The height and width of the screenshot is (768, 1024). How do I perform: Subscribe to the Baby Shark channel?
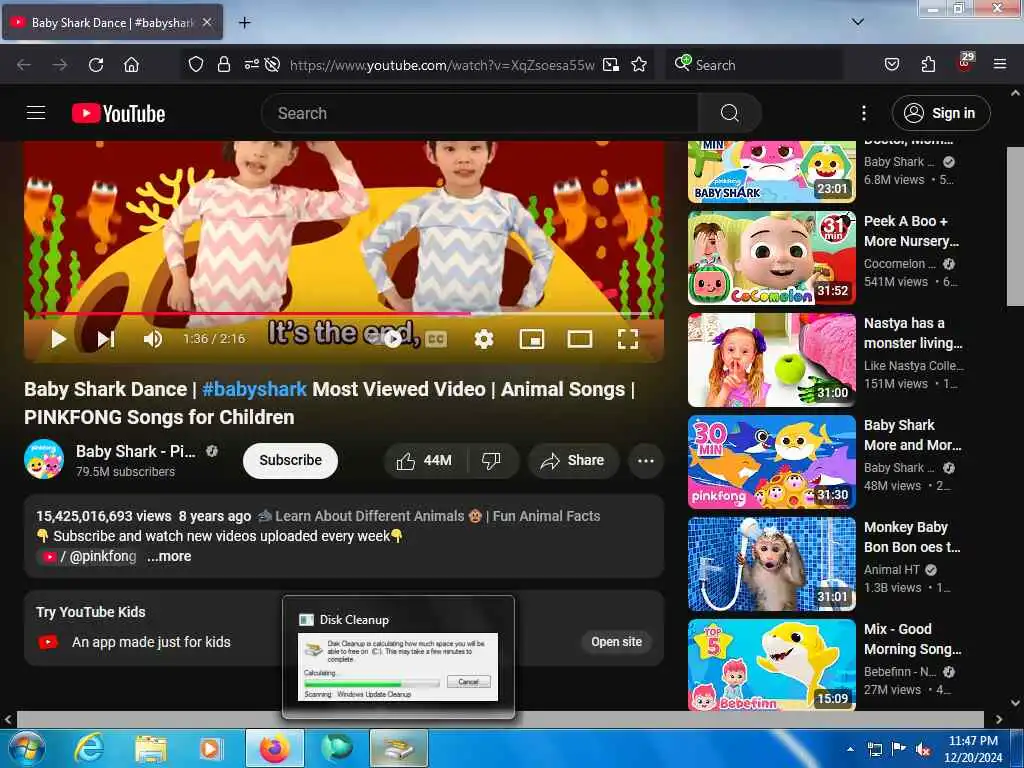coord(291,460)
